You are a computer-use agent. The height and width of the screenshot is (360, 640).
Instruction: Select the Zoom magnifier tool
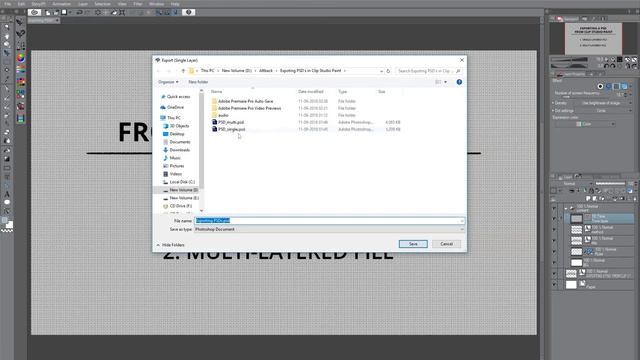pyautogui.click(x=7, y=27)
